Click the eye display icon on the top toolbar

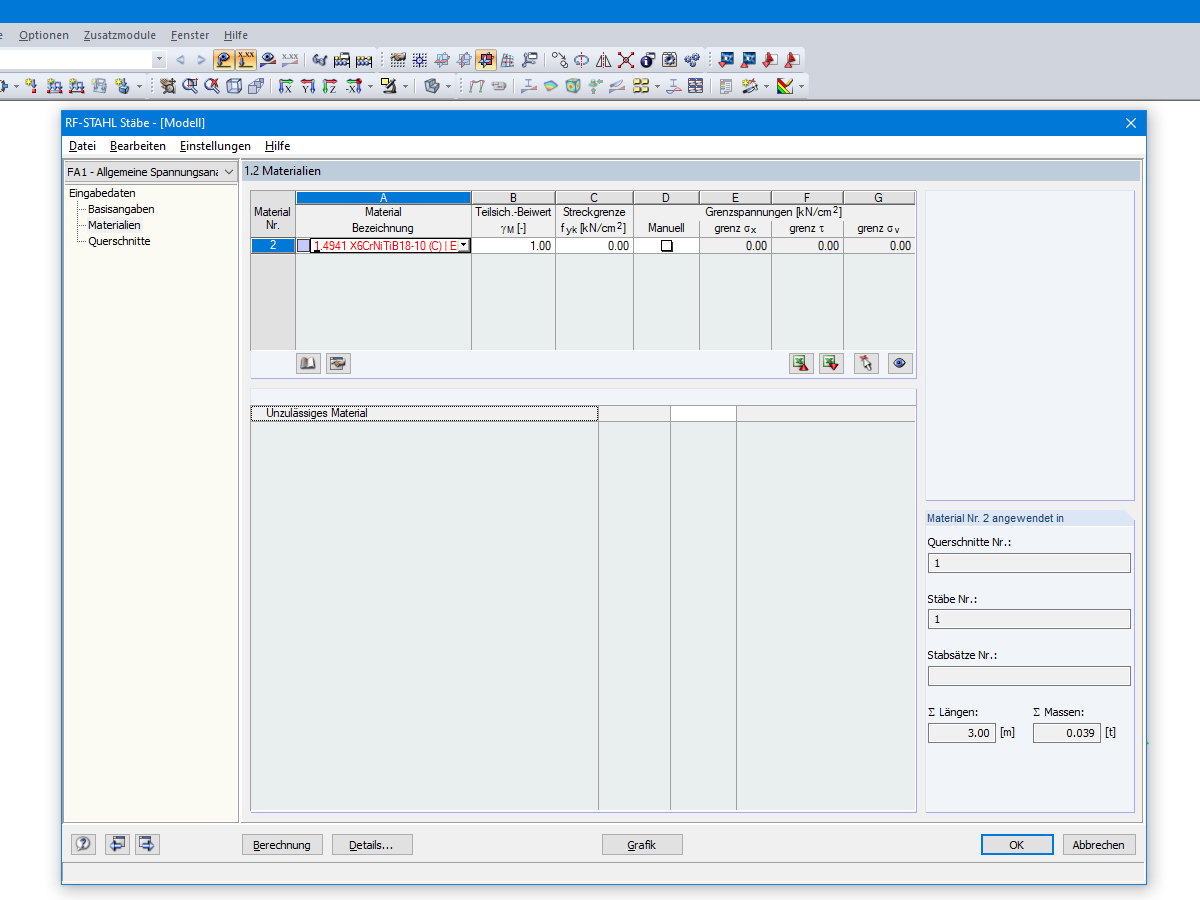(x=268, y=60)
